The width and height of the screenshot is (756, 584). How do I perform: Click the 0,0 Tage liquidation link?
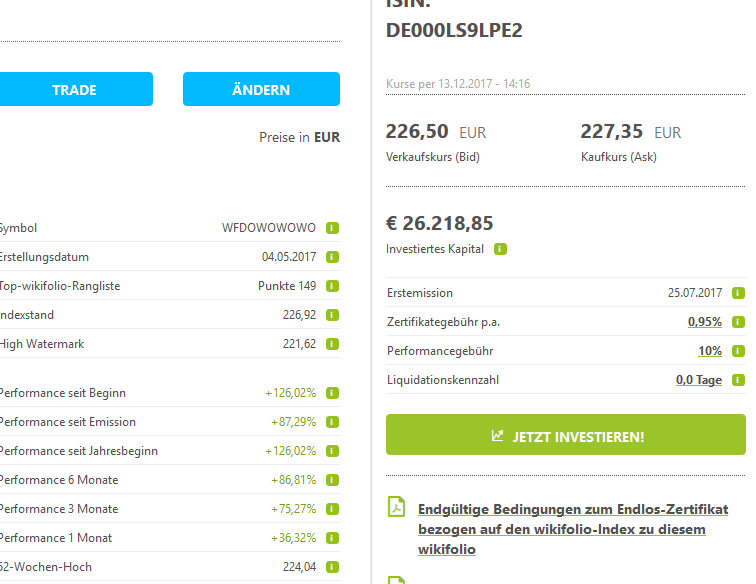coord(698,380)
